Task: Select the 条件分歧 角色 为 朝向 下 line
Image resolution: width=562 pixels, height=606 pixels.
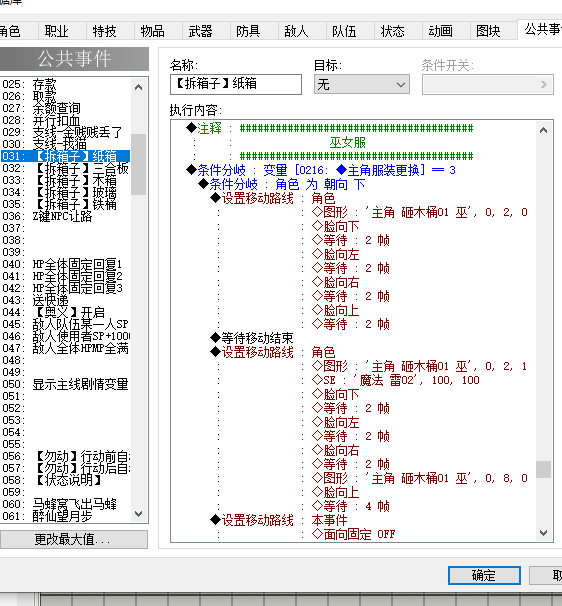Action: point(281,184)
